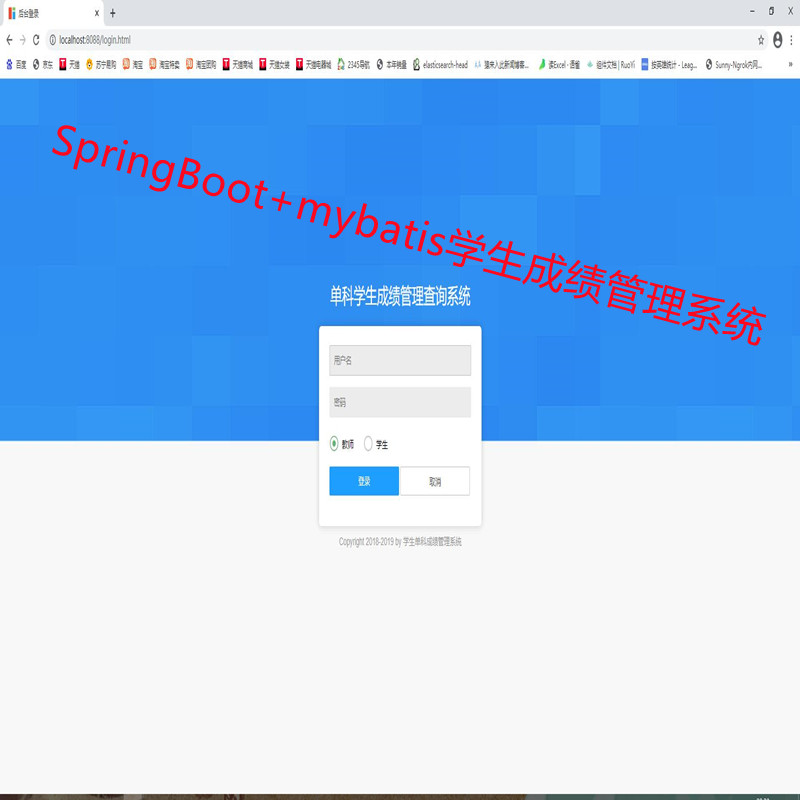The image size is (800, 800).
Task: Select the 教师 radio button
Action: click(334, 444)
